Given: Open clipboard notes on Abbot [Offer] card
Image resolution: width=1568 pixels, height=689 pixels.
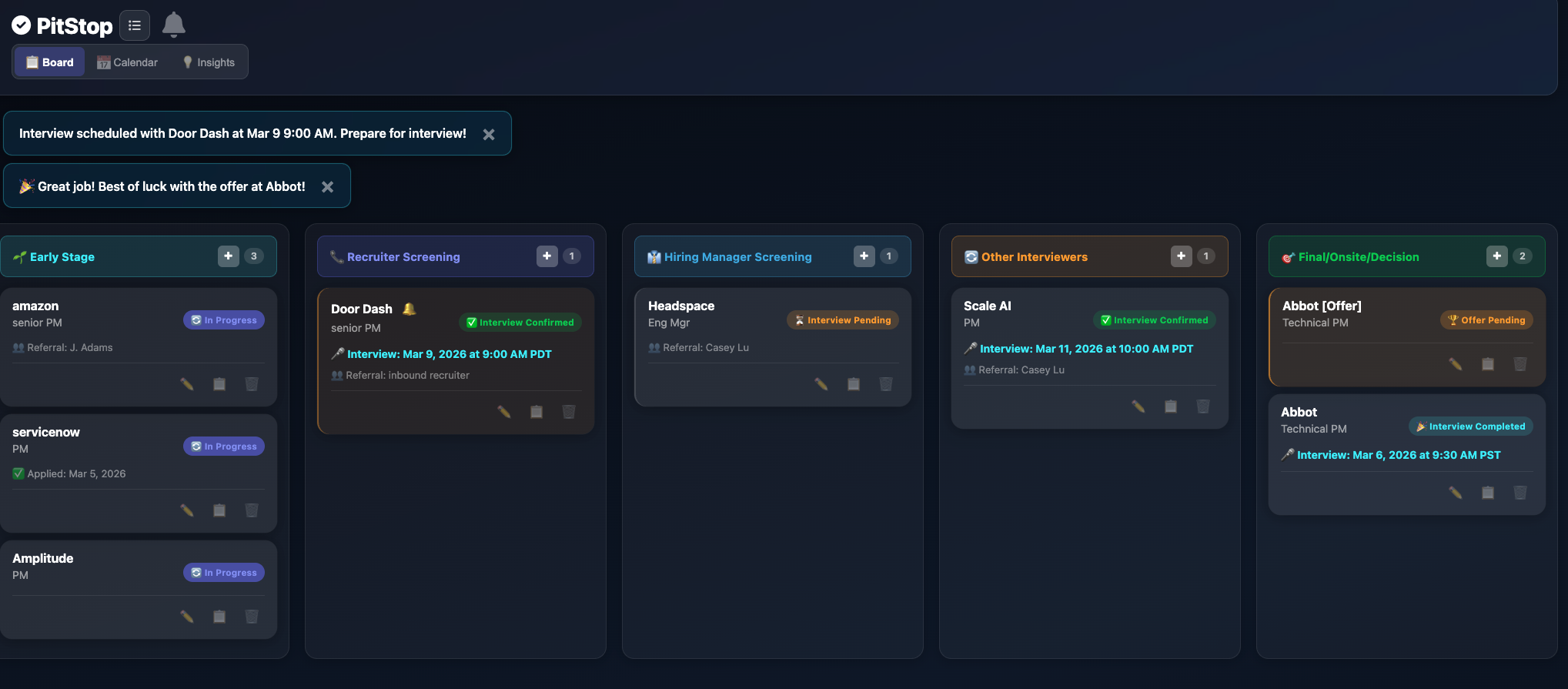Looking at the screenshot, I should (1488, 363).
